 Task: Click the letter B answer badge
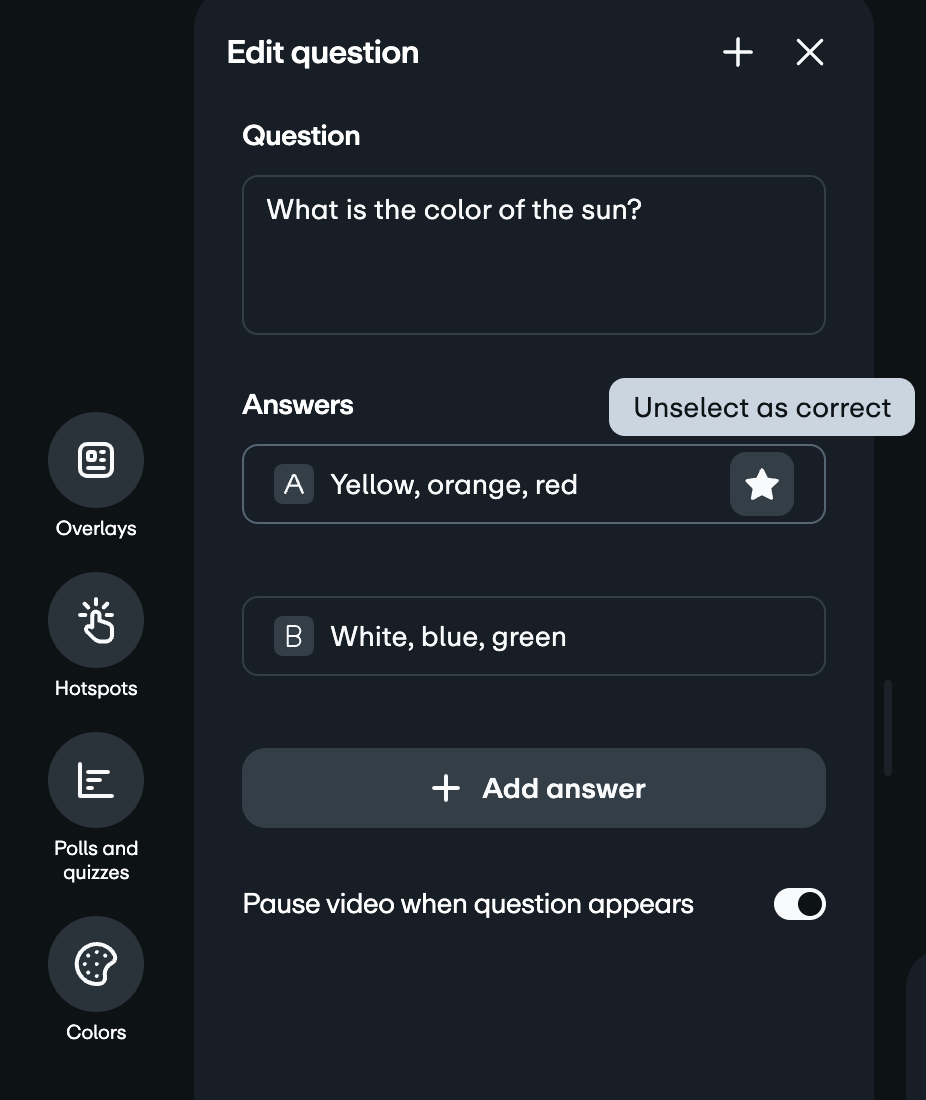[294, 636]
